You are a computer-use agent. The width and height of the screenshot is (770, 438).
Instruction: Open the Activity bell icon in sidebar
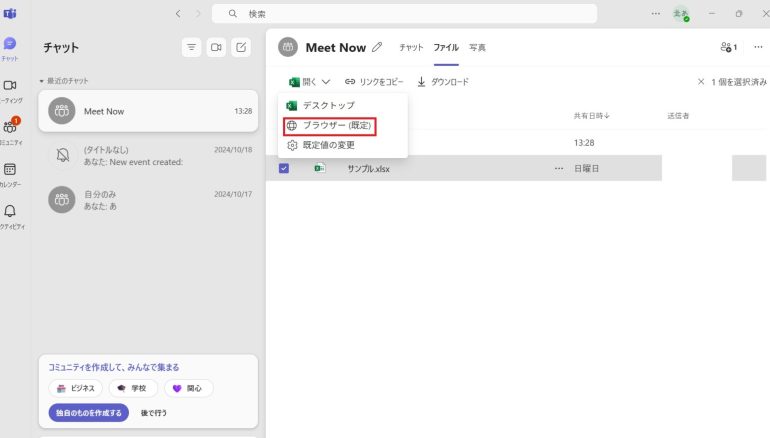point(10,215)
